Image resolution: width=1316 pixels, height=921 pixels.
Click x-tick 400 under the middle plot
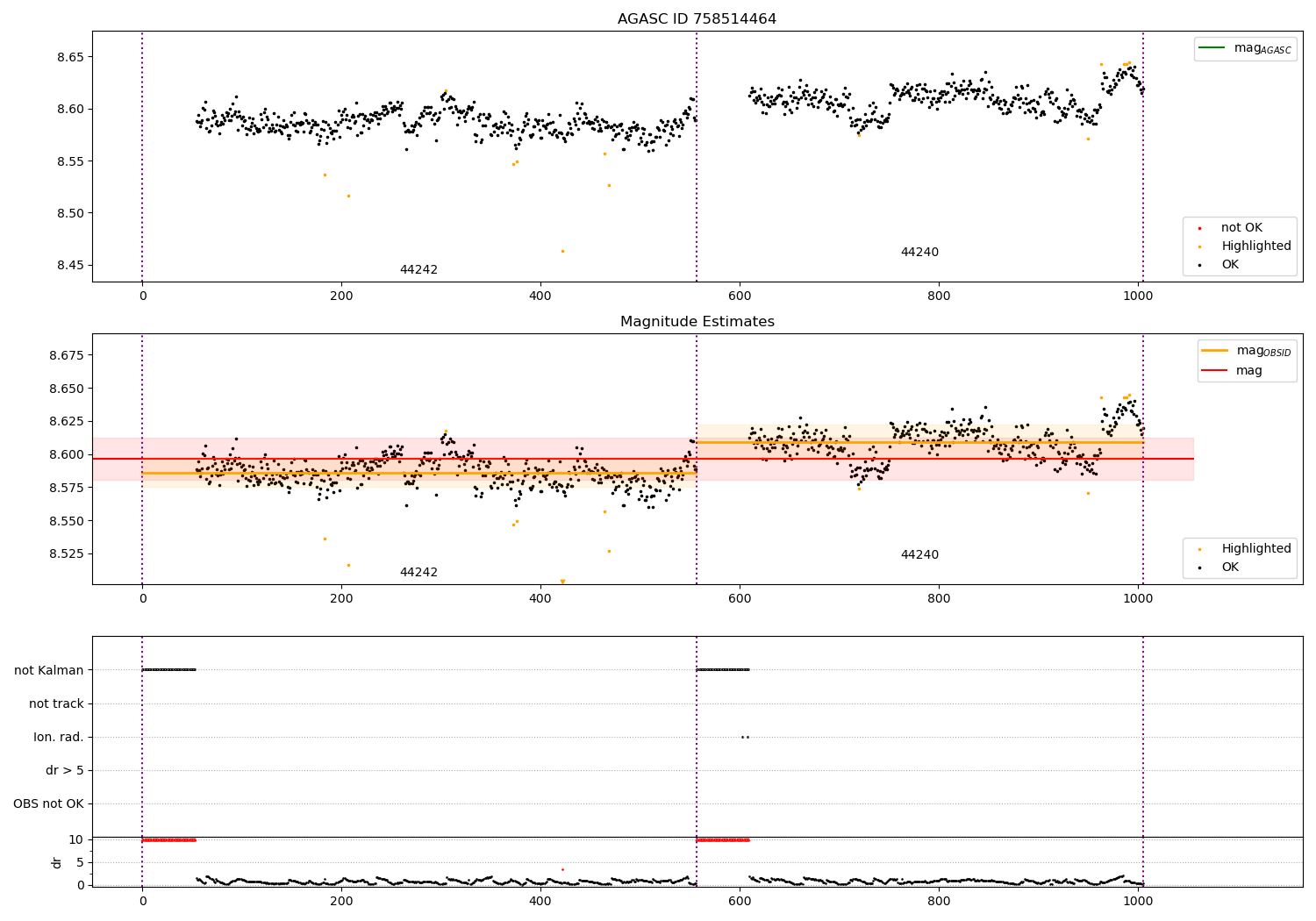(540, 599)
